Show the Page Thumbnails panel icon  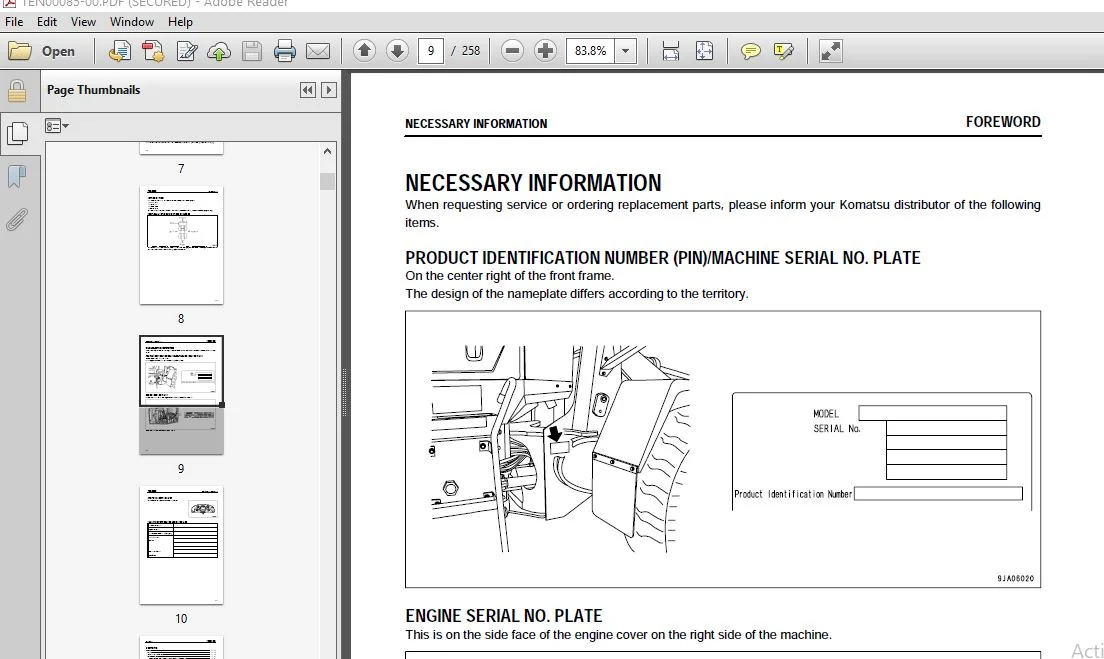(17, 133)
